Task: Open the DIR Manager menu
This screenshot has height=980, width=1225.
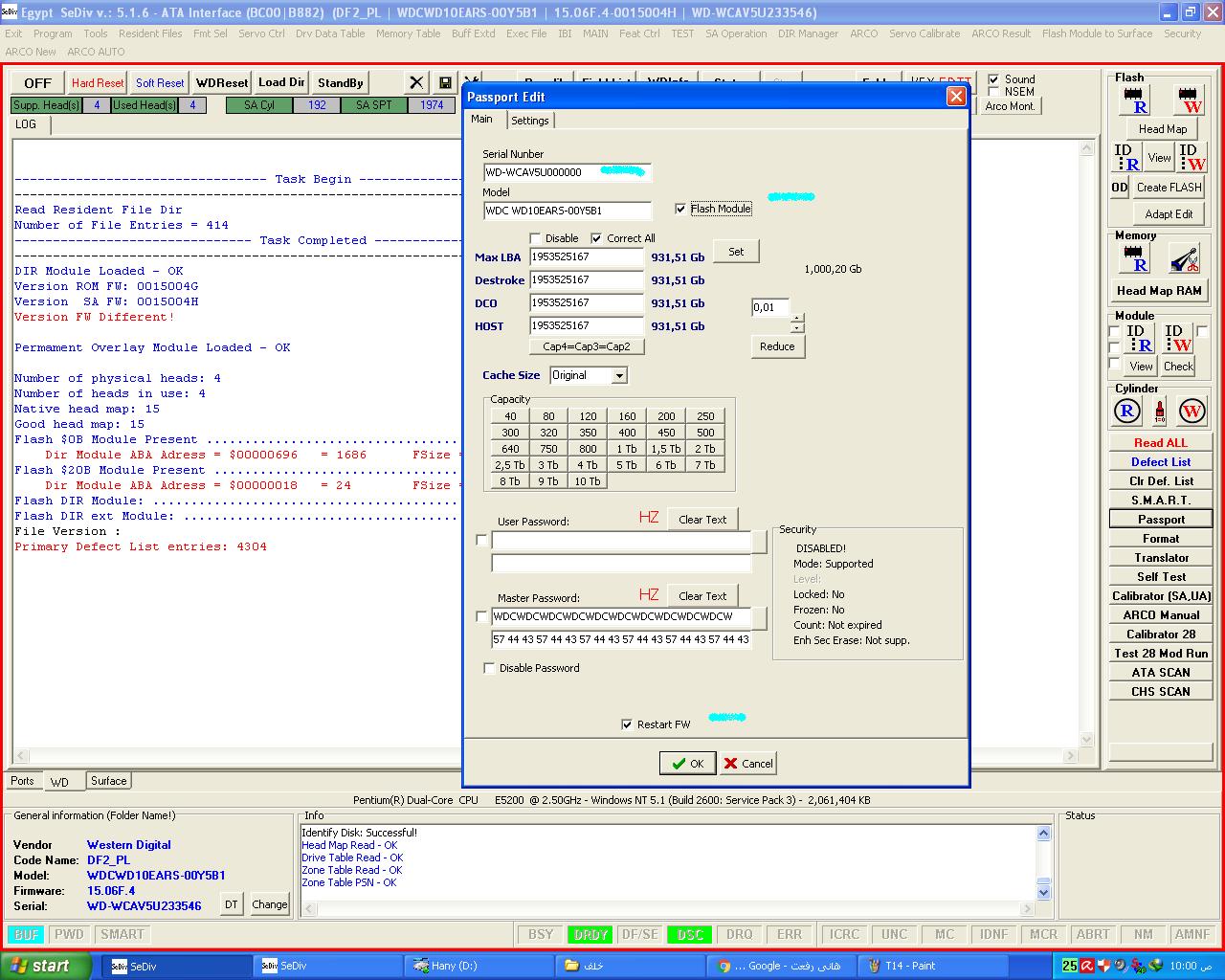Action: (808, 33)
